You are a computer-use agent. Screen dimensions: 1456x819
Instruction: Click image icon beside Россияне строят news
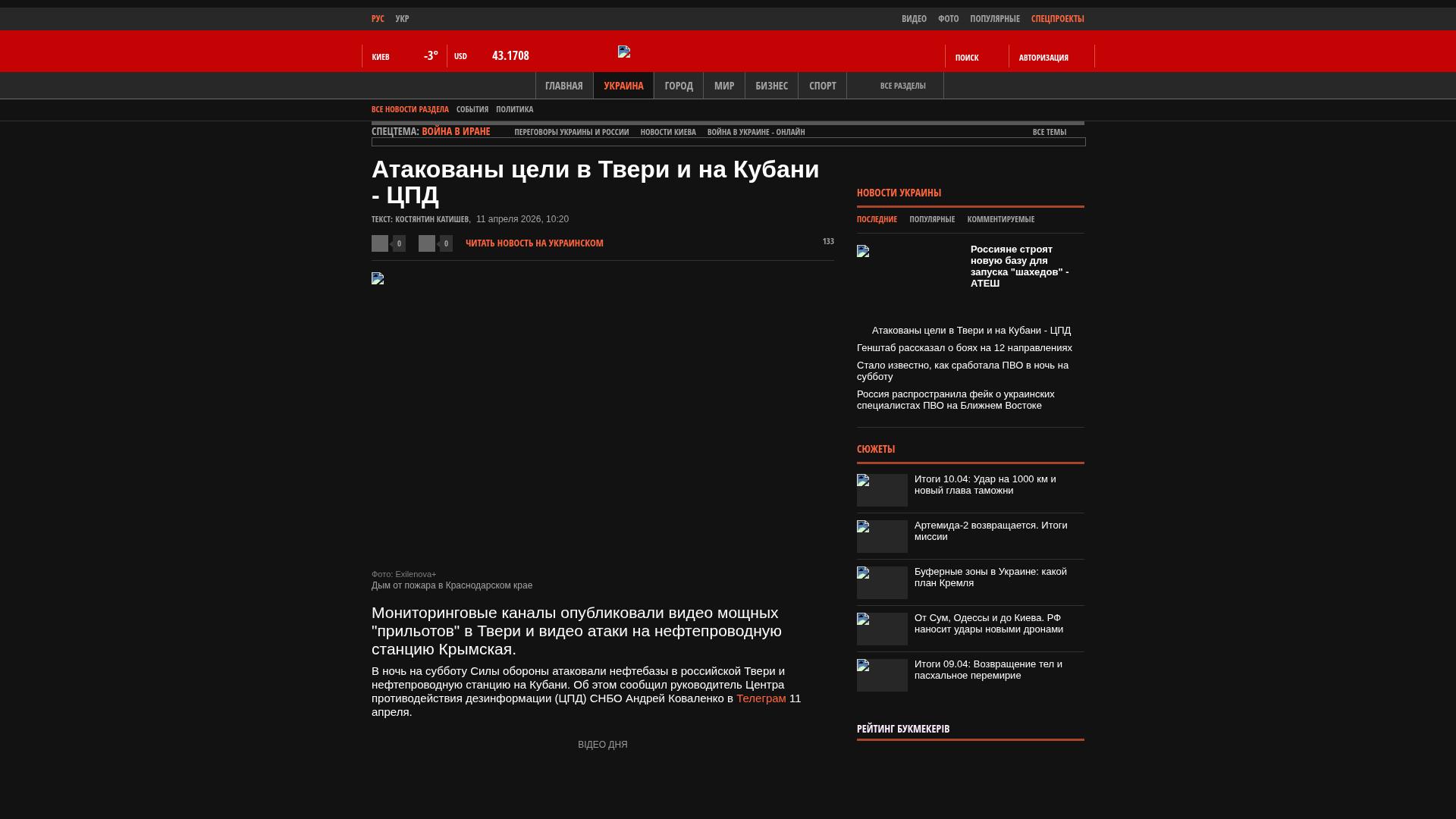(863, 251)
